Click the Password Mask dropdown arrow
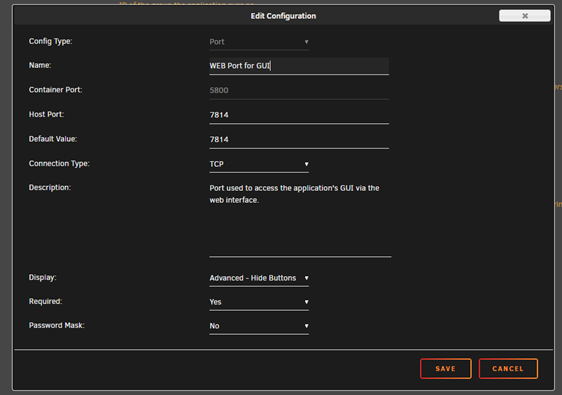Screen dimensions: 562x395 [306, 326]
